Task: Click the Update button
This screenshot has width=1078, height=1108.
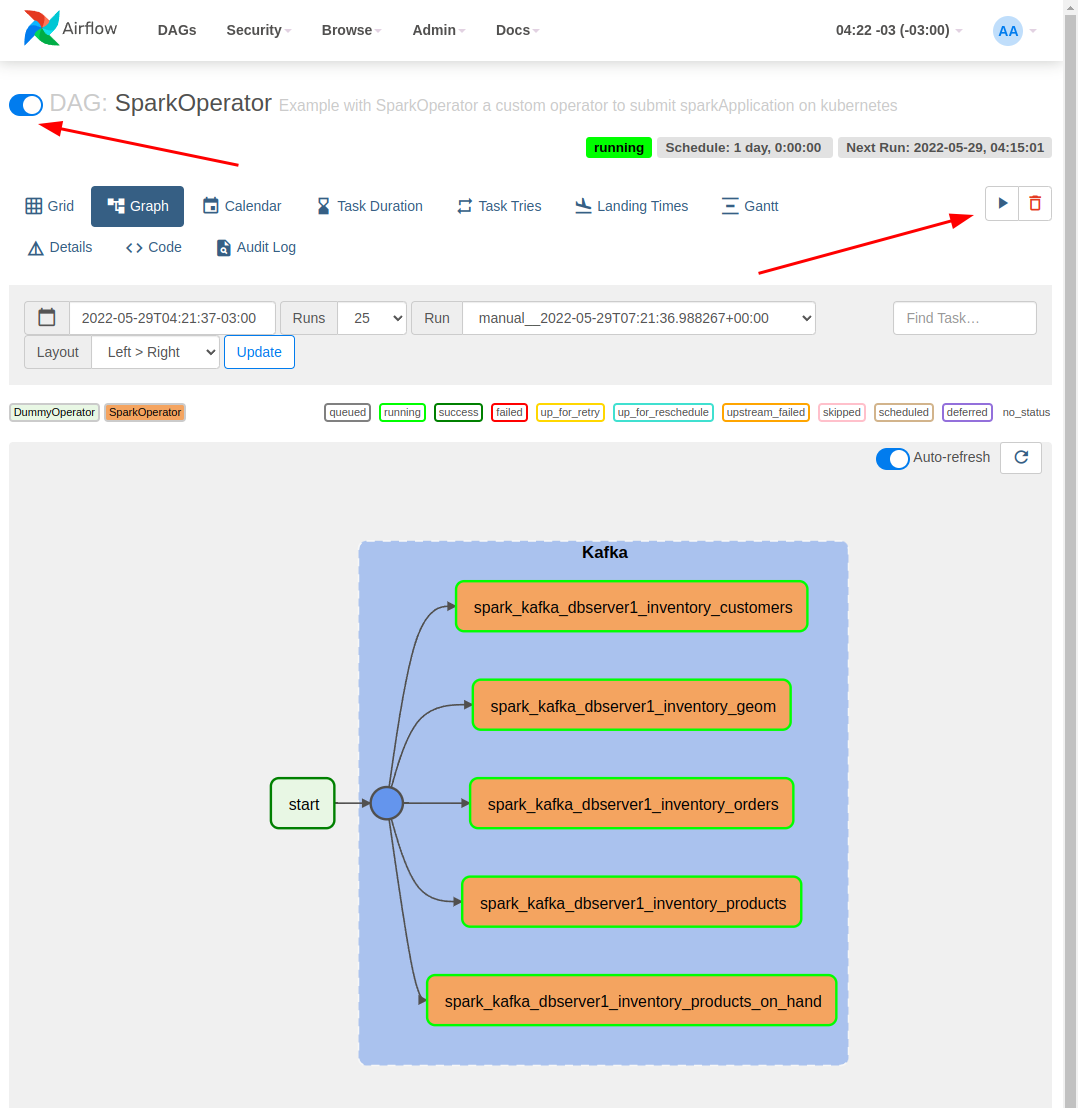Action: (259, 352)
